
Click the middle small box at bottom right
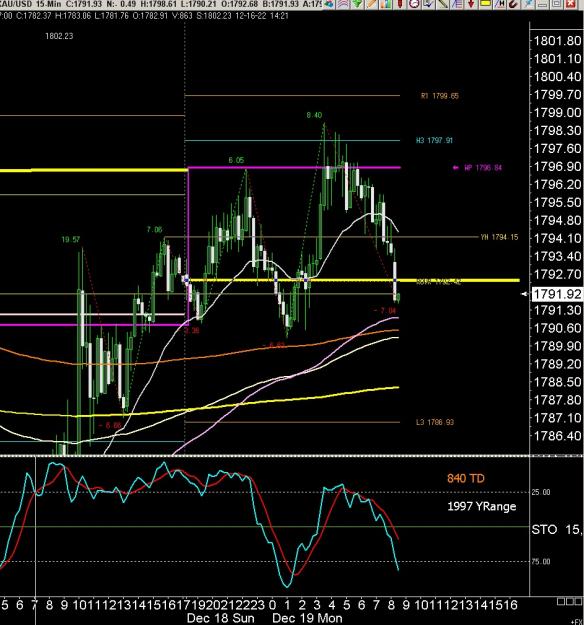570,601
